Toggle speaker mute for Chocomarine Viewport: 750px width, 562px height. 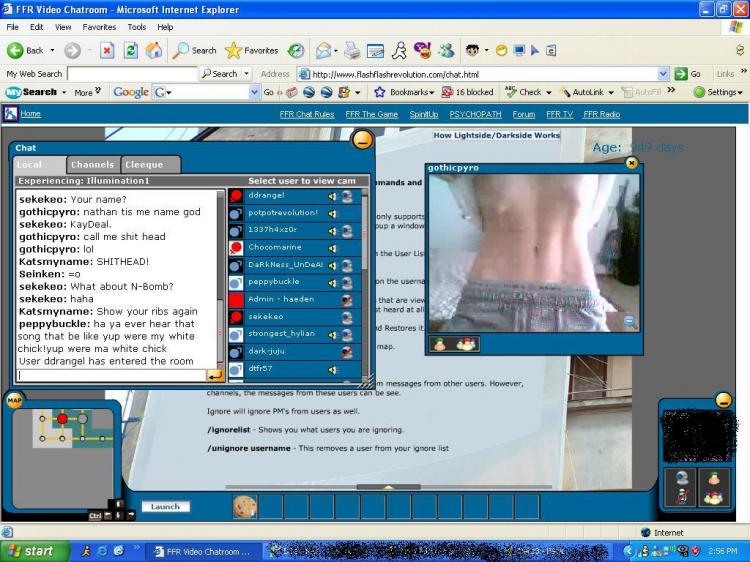(x=333, y=247)
